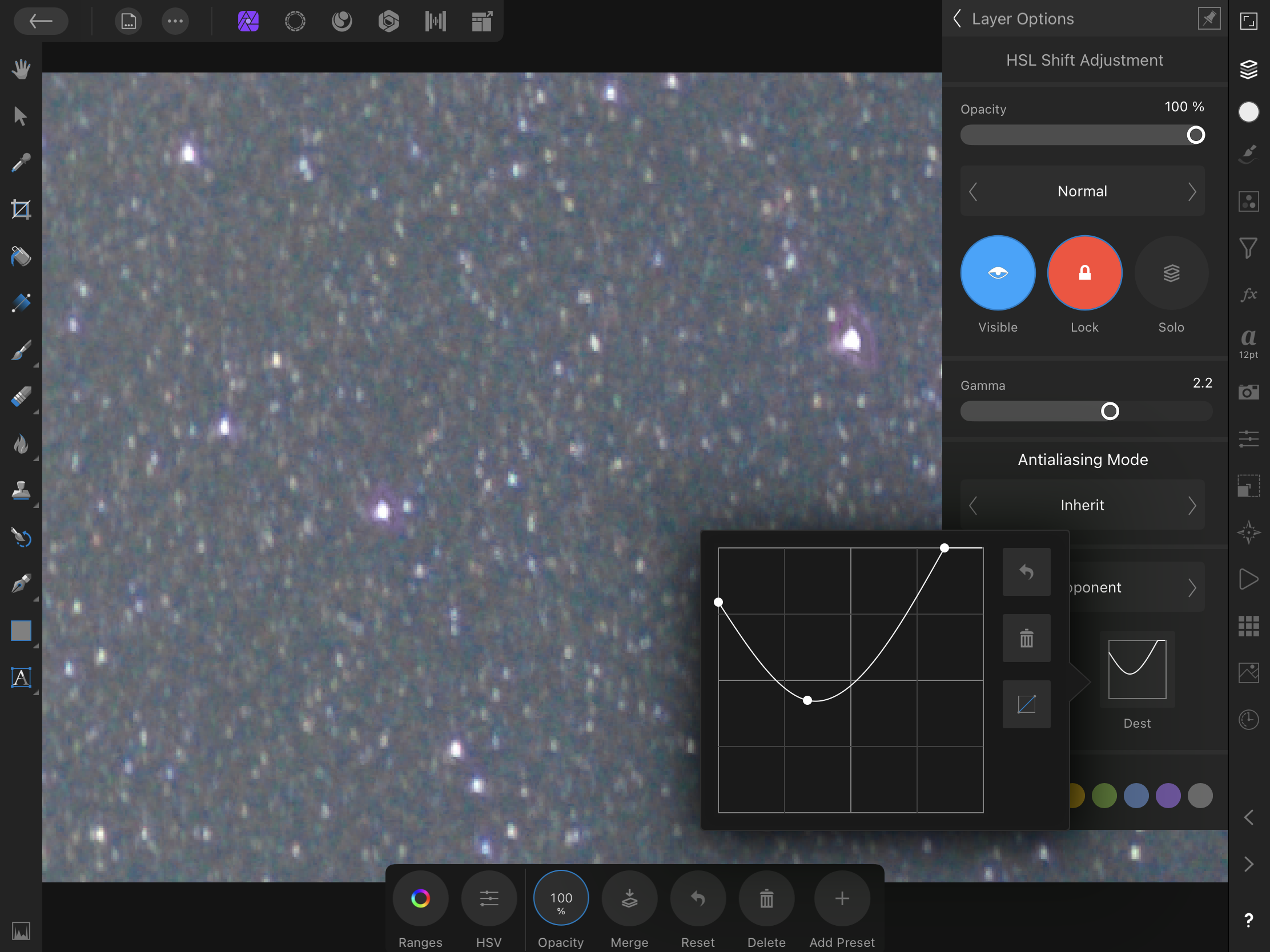Select the Pen tool
The height and width of the screenshot is (952, 1270).
[21, 584]
